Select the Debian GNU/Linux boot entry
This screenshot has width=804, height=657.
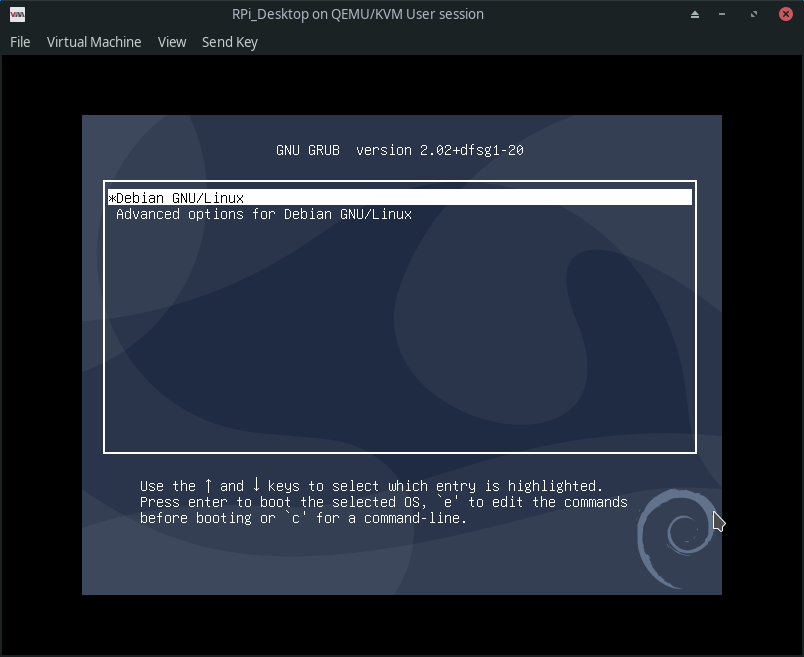[400, 197]
